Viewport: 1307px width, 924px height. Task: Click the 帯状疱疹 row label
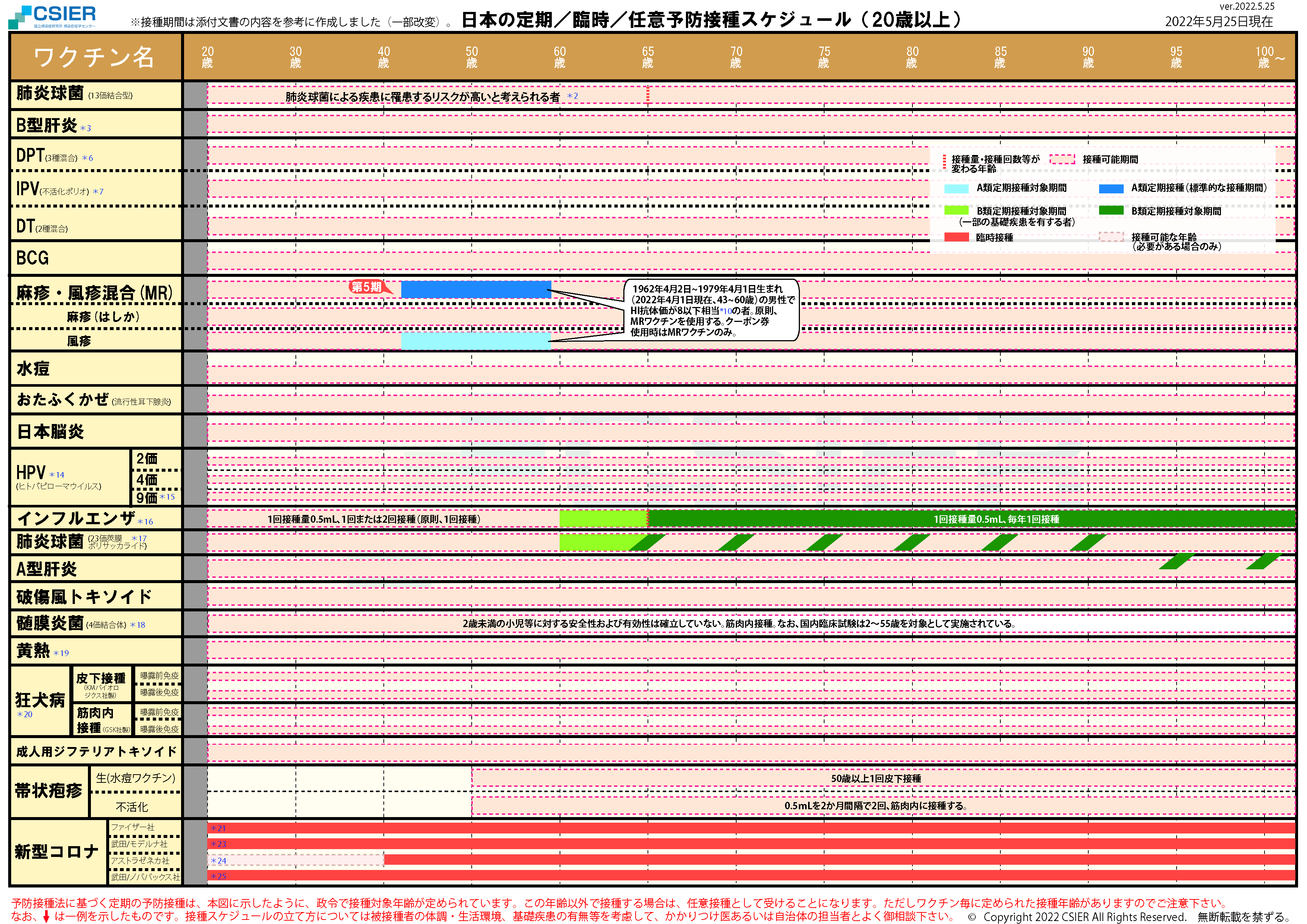coord(48,791)
